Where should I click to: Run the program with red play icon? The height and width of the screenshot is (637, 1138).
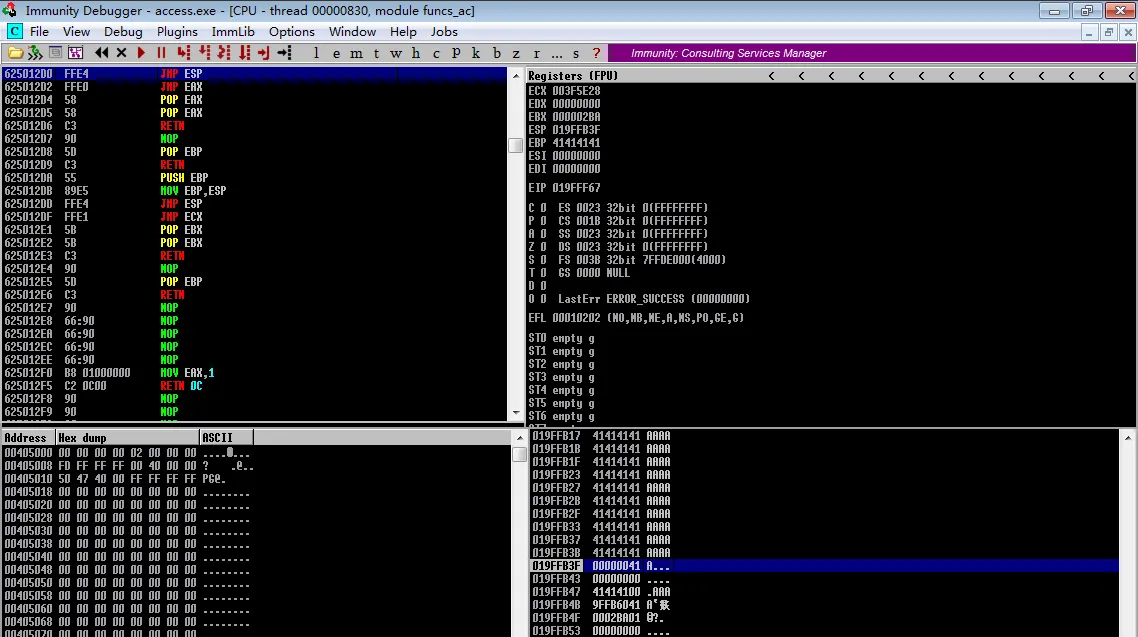point(142,53)
